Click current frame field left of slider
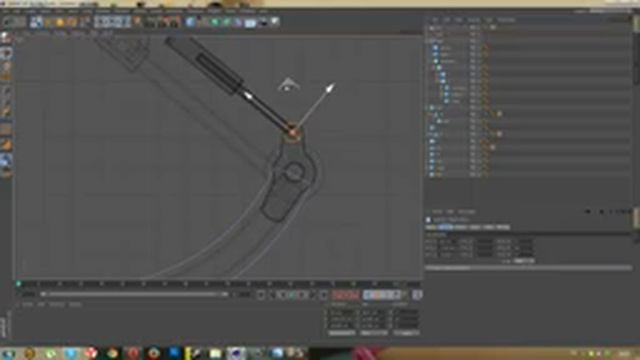640x360 pixels. [x=28, y=294]
